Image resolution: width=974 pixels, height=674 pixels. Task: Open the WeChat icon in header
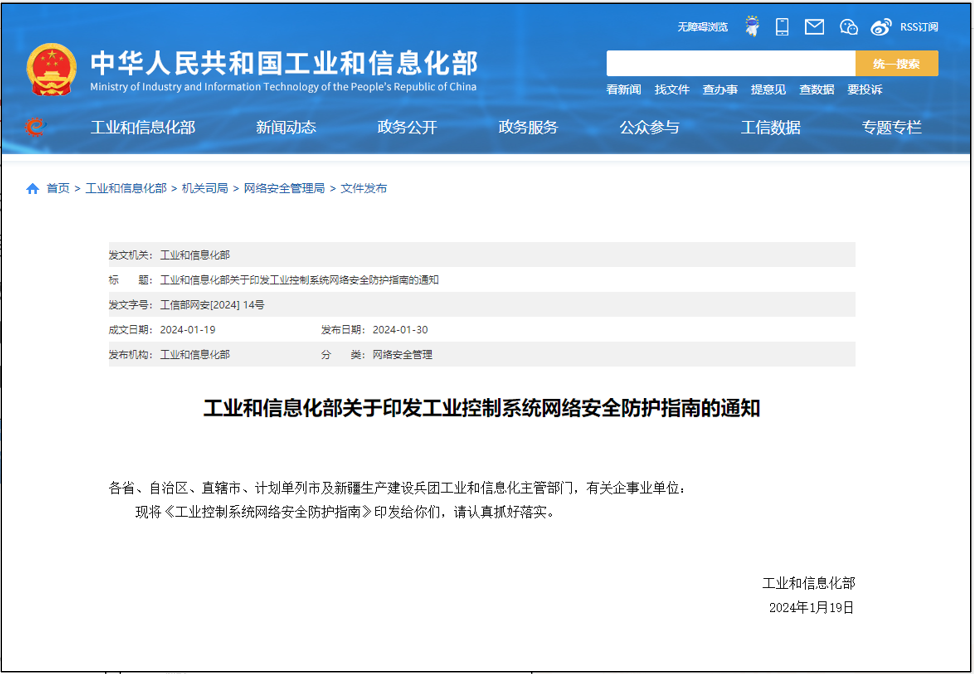click(848, 27)
